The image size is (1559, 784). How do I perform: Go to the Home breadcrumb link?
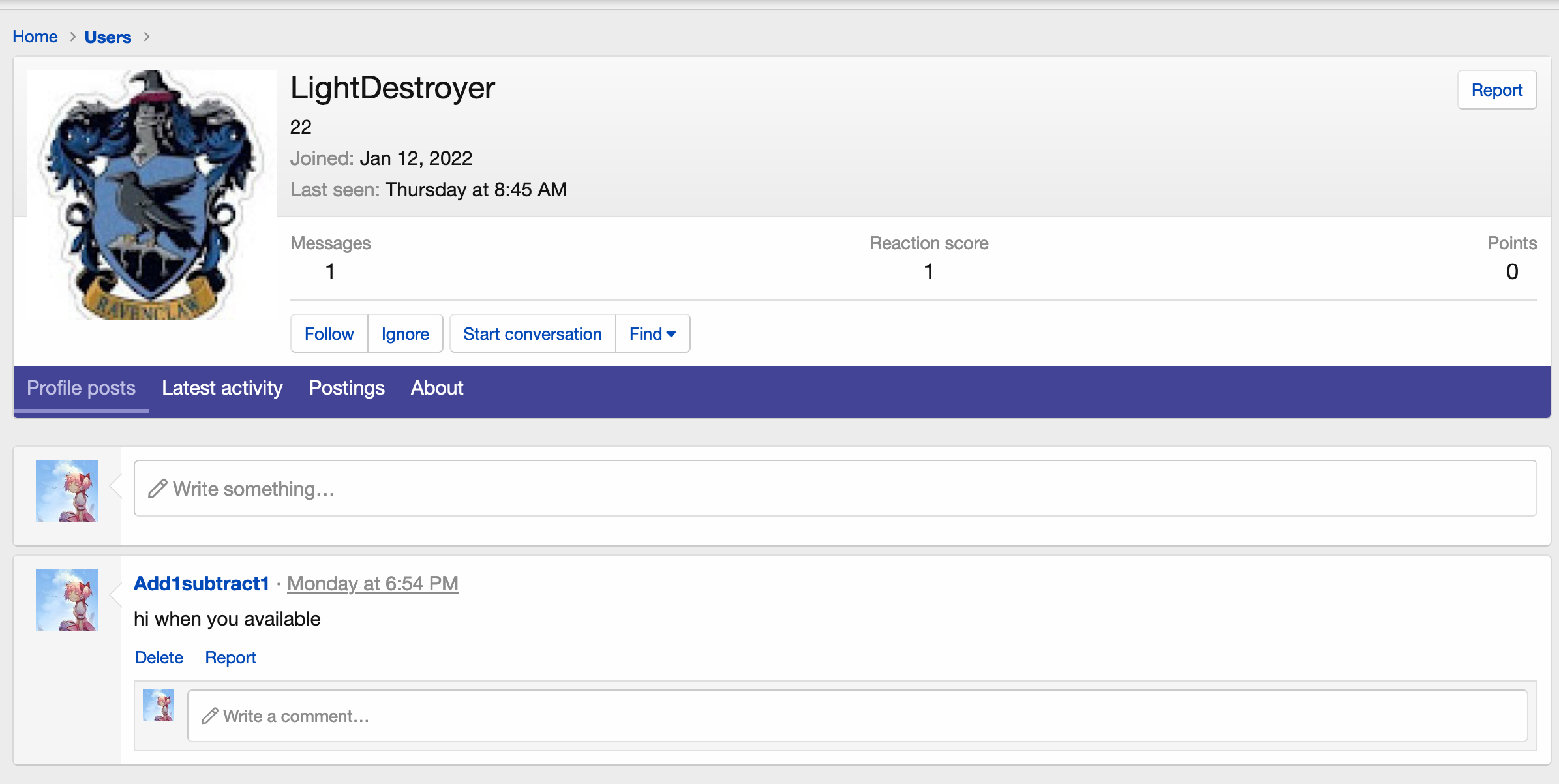pyautogui.click(x=35, y=37)
